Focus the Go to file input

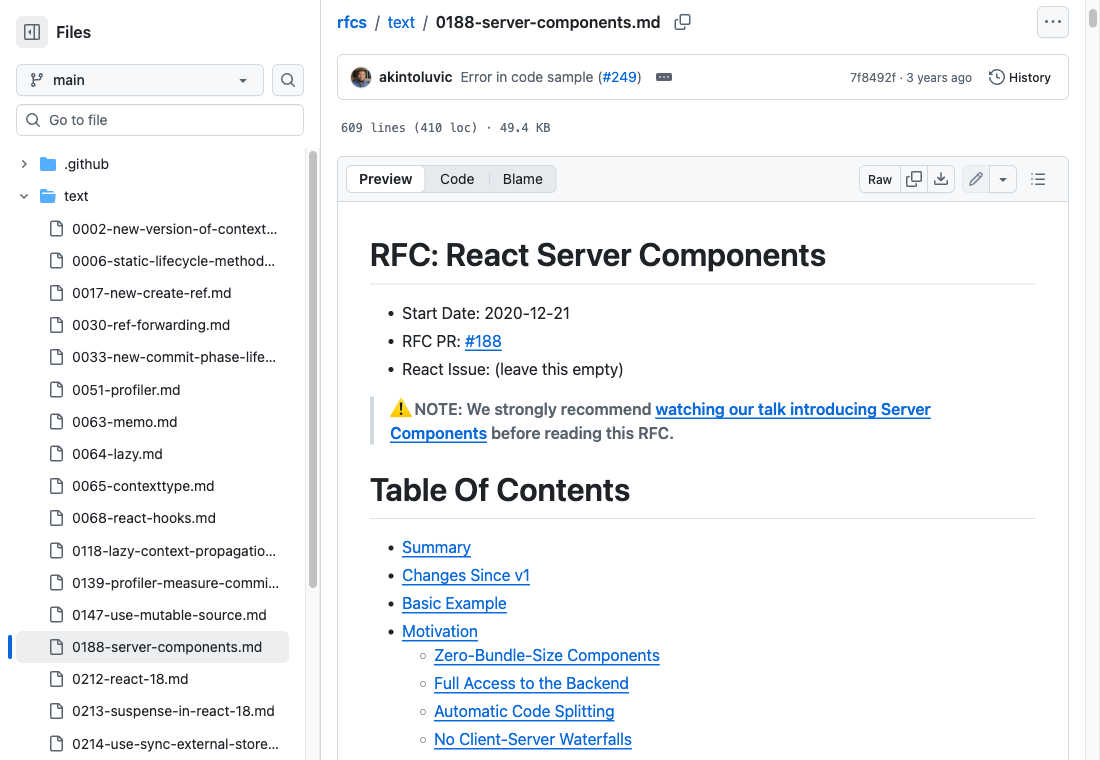pyautogui.click(x=160, y=120)
